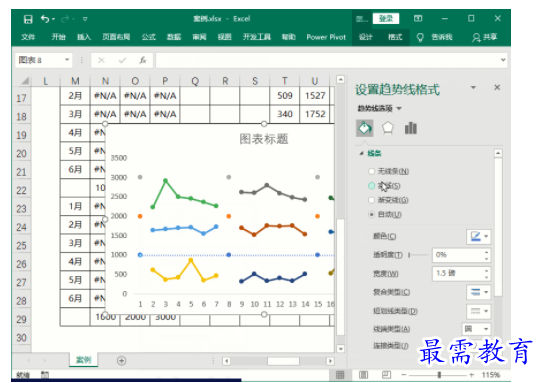This screenshot has width=541, height=383.
Task: Open the Name Box dropdown arrow
Action: pos(67,60)
